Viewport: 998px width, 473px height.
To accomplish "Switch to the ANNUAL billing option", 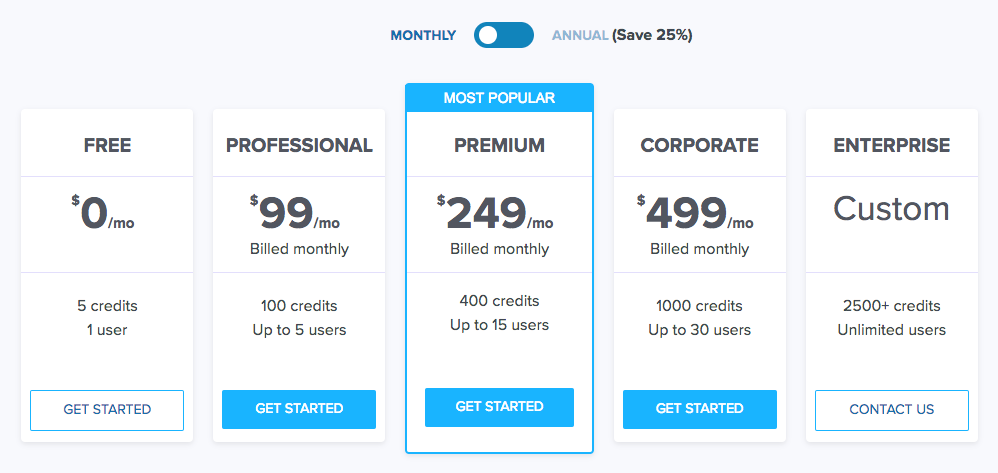I will coord(580,35).
